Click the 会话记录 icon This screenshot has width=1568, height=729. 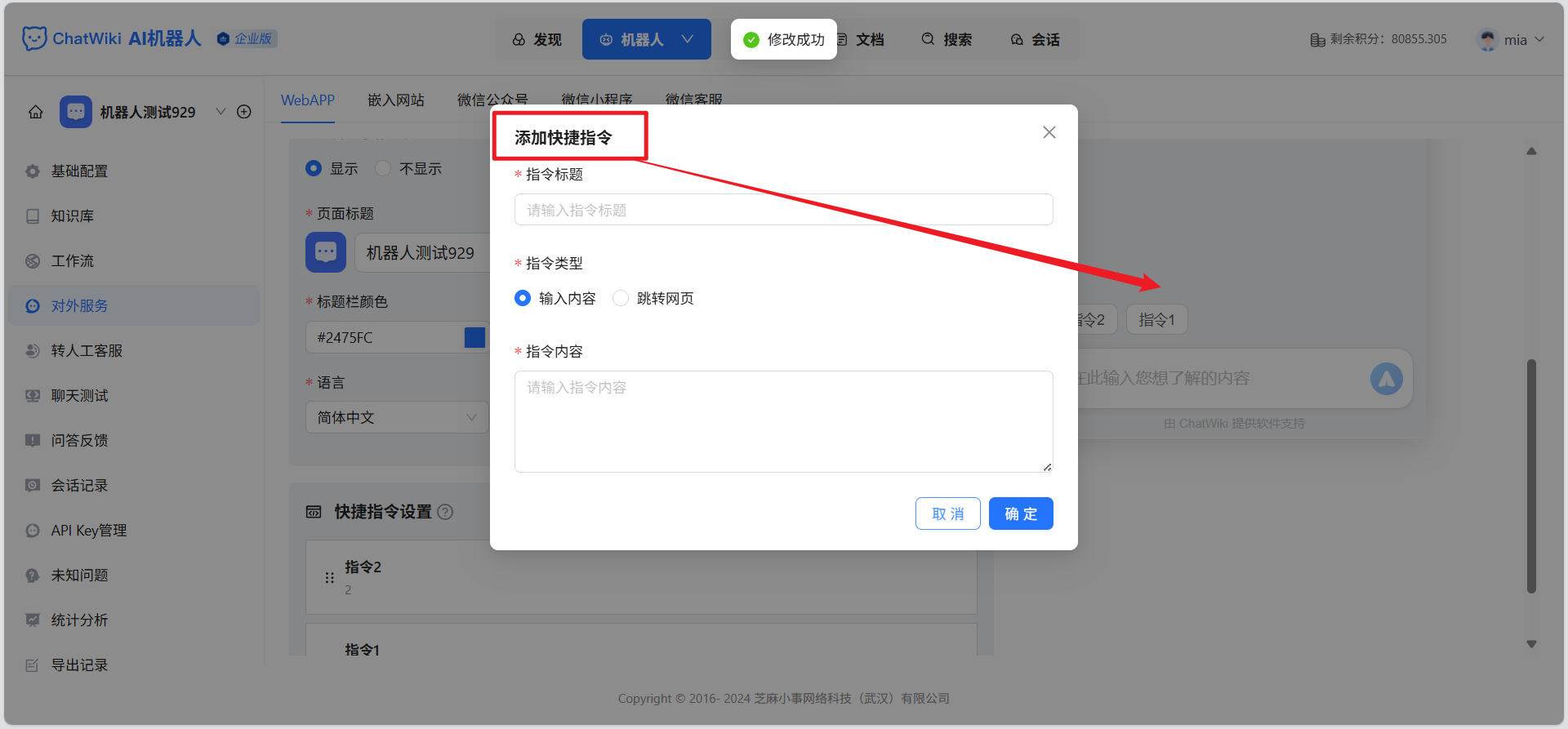[x=33, y=486]
